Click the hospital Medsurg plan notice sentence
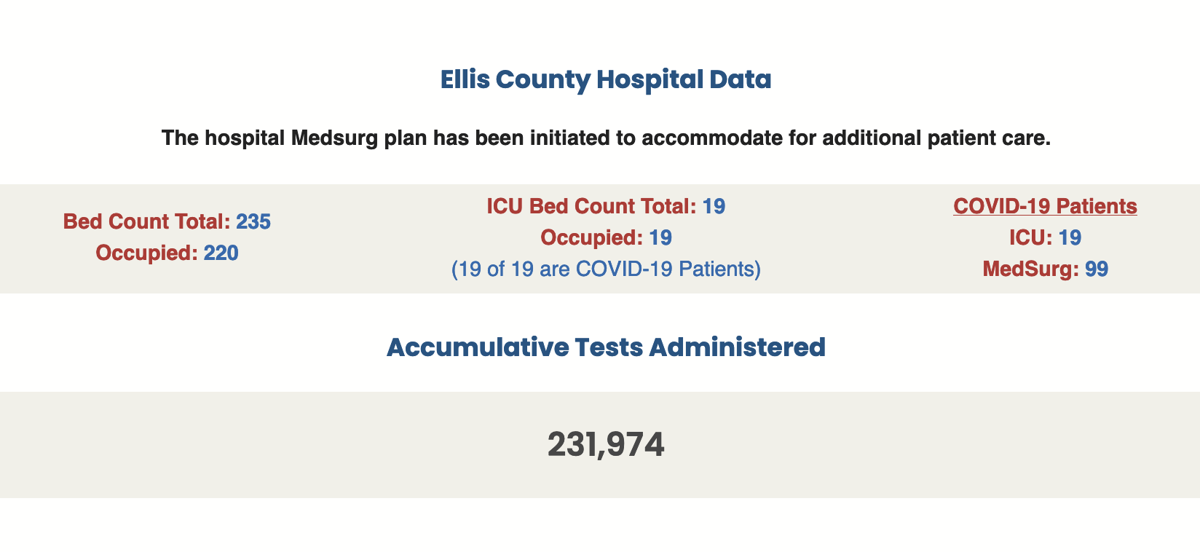Screen dimensions: 1200x552 point(606,138)
